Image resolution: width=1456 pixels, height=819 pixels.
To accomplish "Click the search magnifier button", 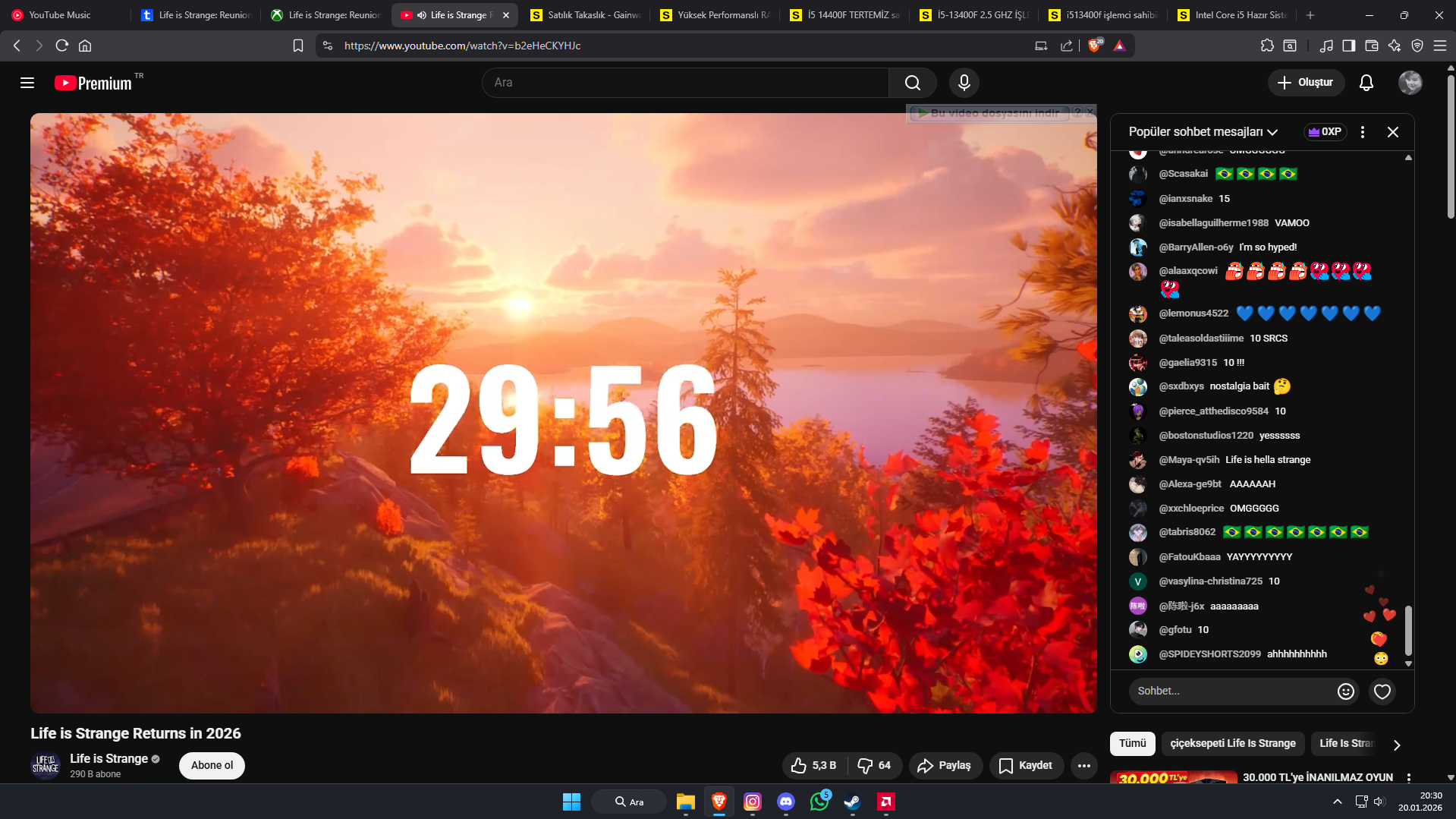I will coord(913,83).
